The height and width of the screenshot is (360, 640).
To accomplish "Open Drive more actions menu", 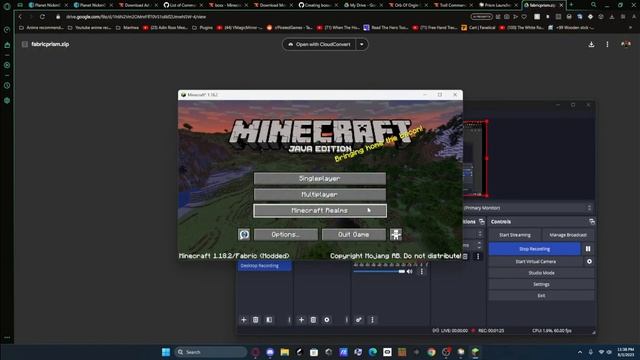I will [x=607, y=44].
